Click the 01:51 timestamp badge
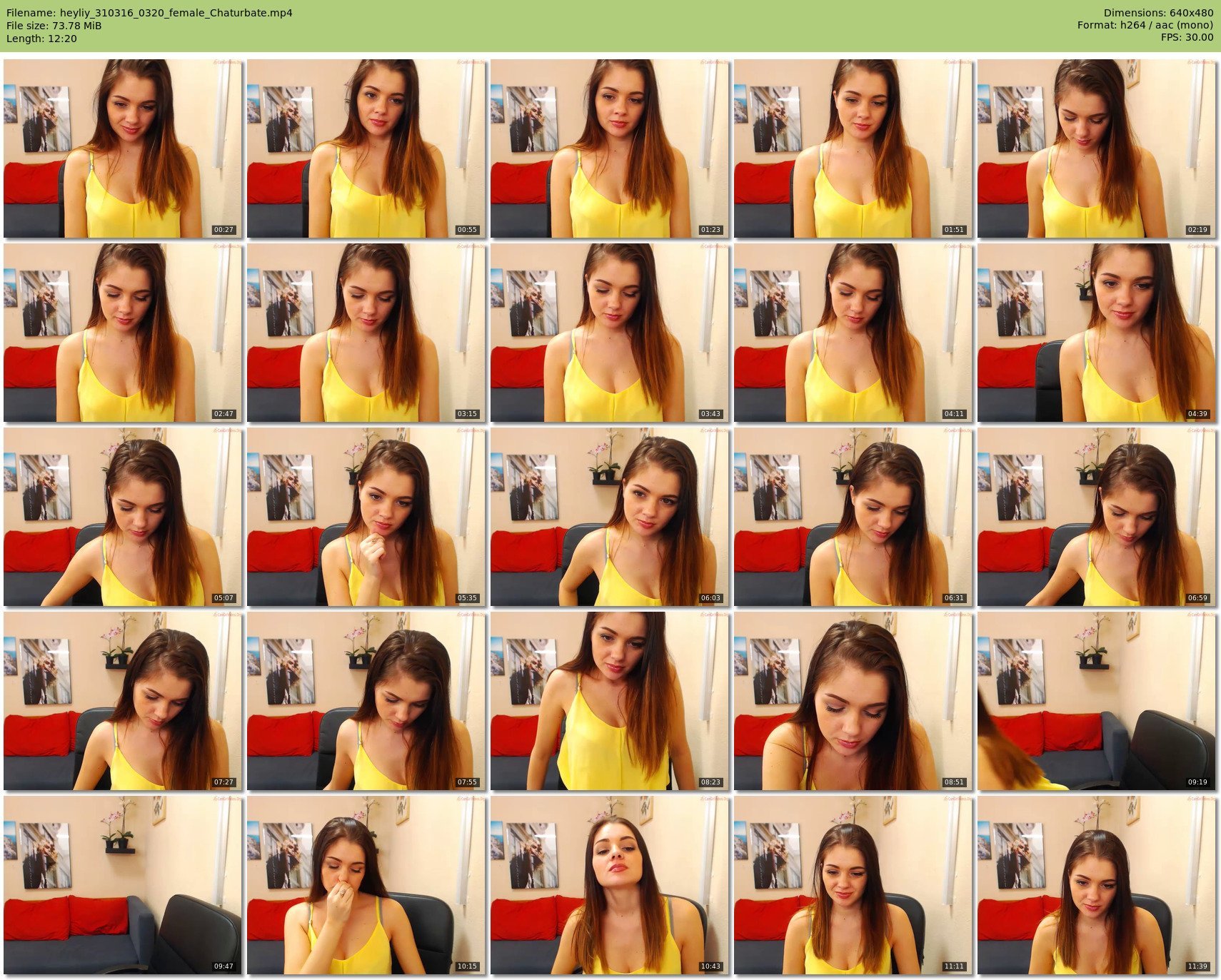Image resolution: width=1221 pixels, height=980 pixels. point(954,230)
